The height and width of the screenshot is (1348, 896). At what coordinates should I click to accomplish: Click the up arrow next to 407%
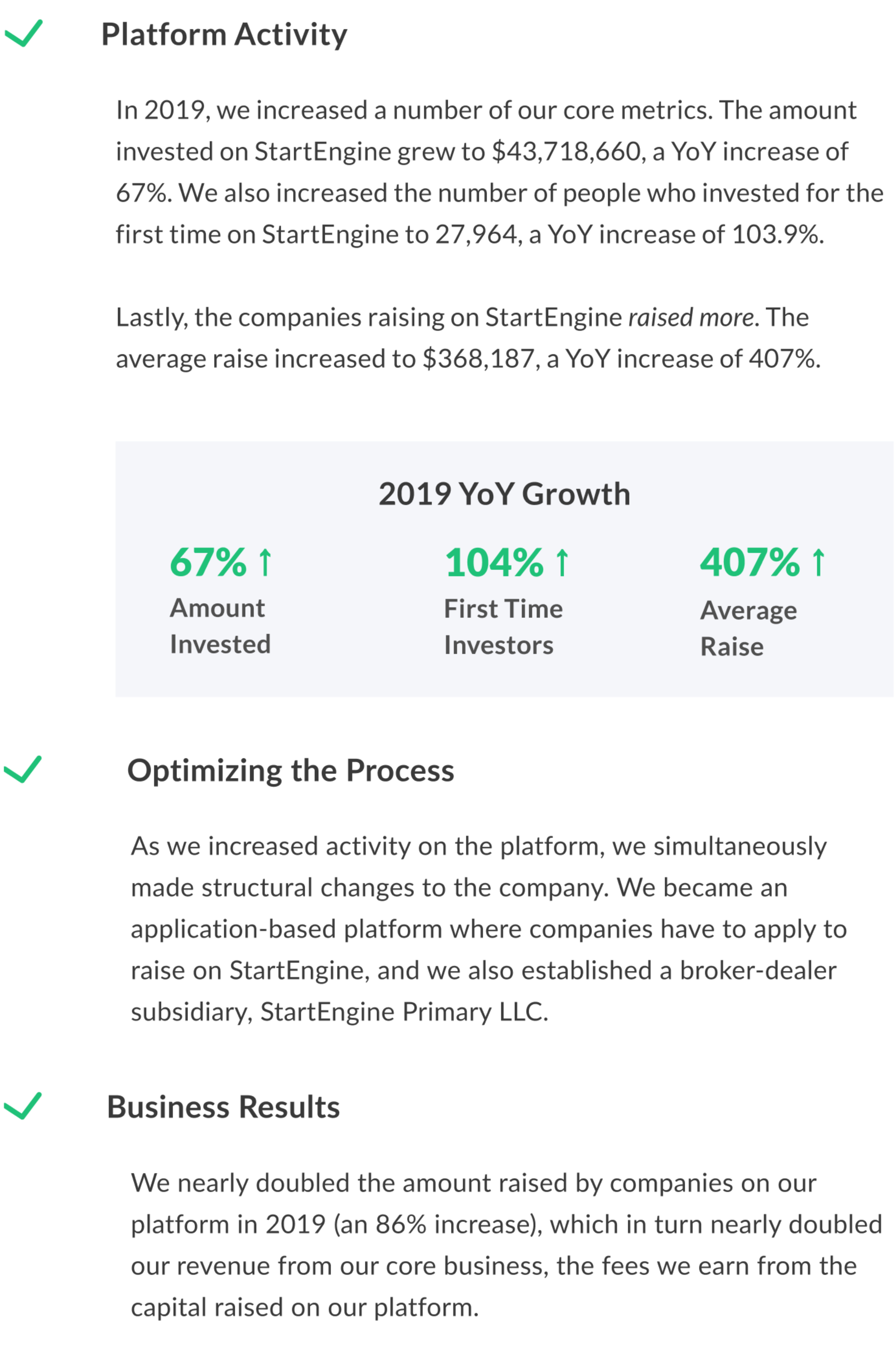coord(818,563)
